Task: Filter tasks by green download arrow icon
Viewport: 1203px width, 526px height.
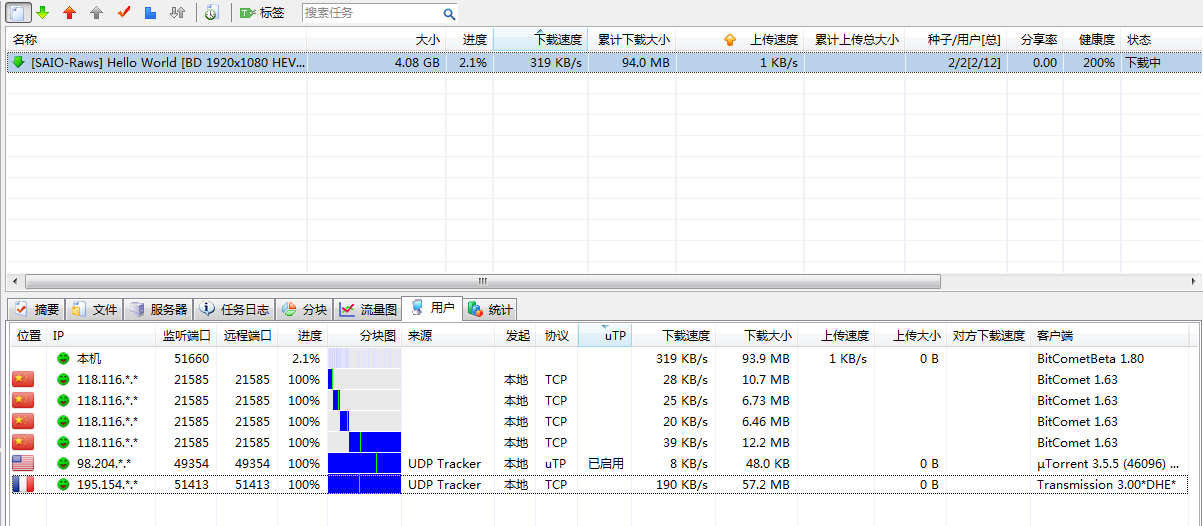Action: pos(43,13)
